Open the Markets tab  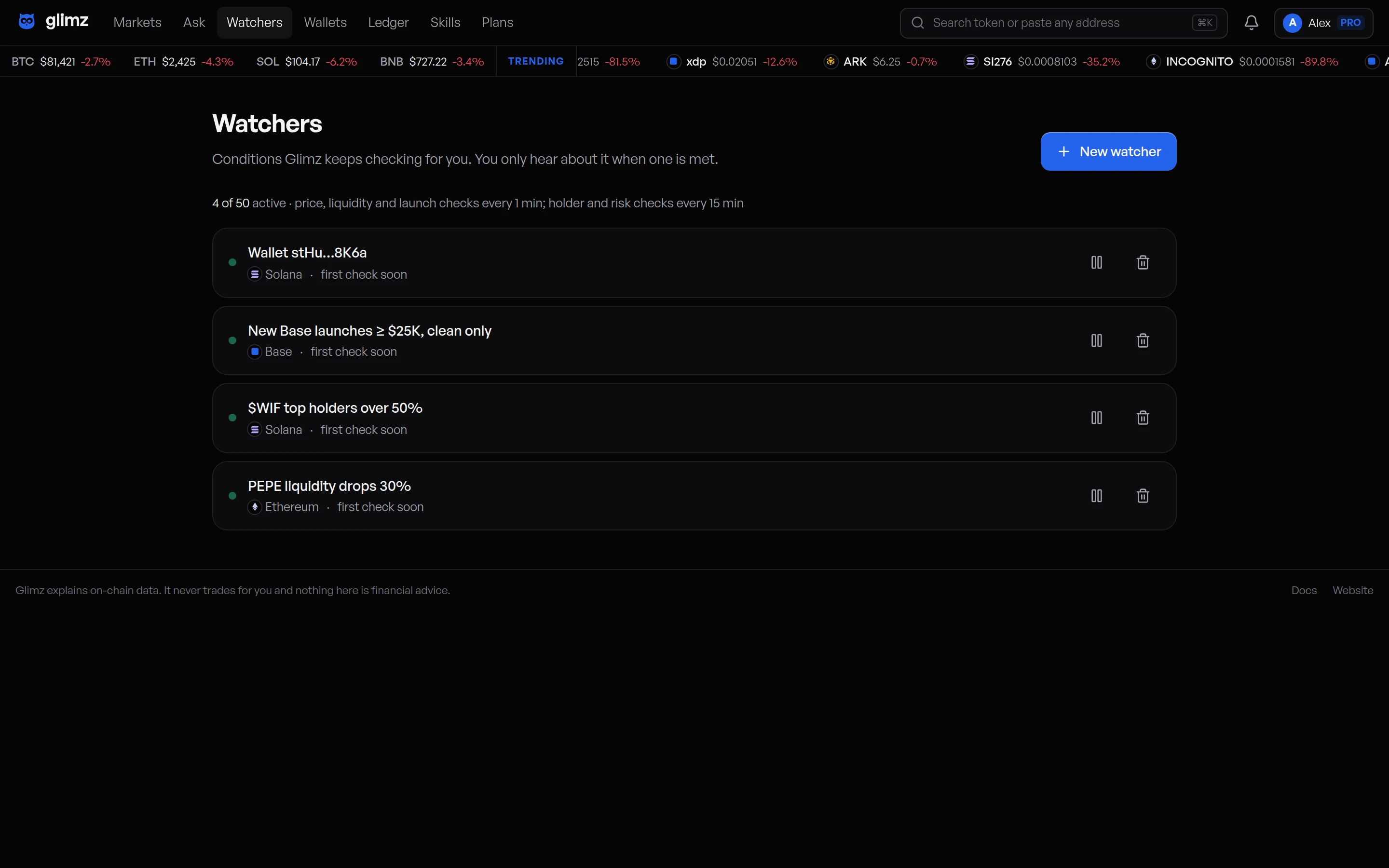[137, 22]
